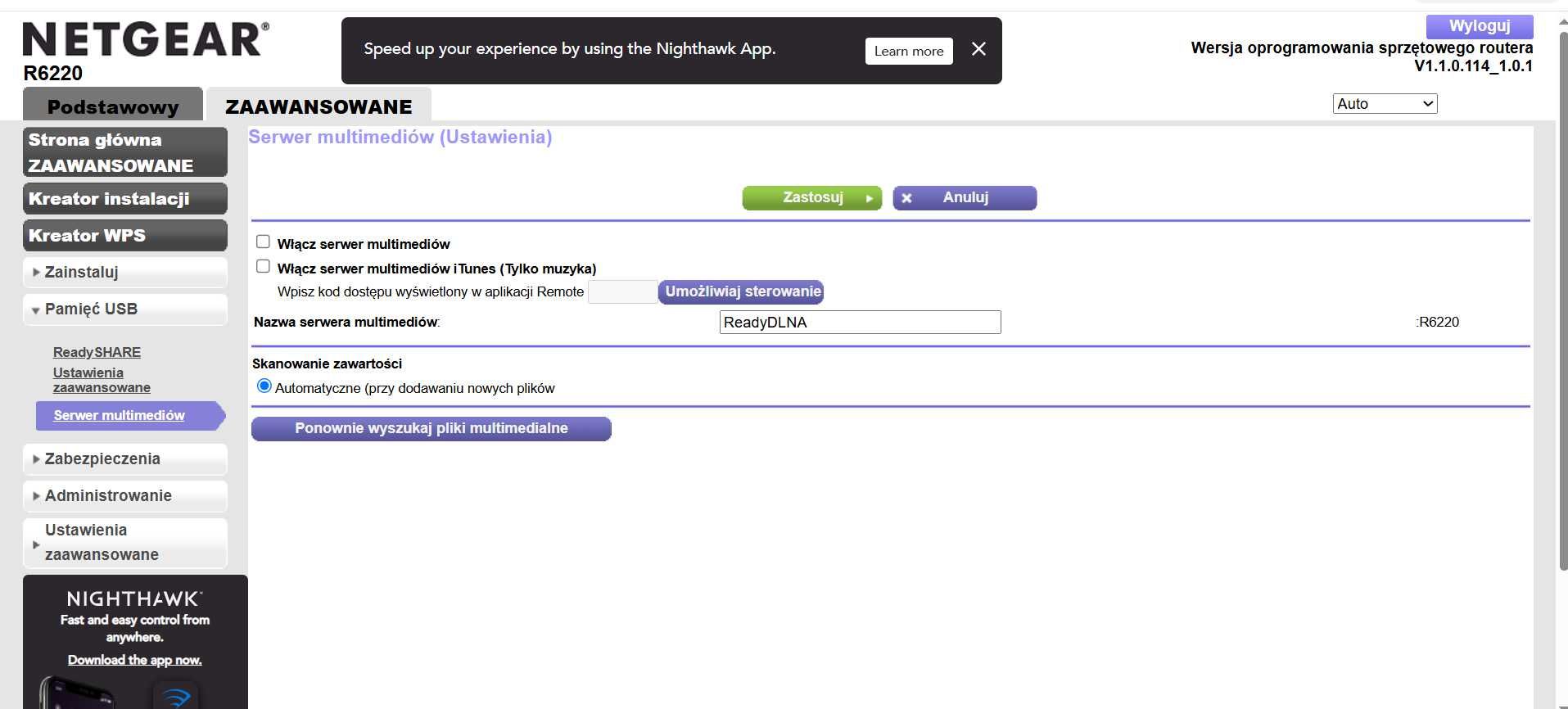Enable the iTunes multimedia server checkbox
This screenshot has height=709, width=1568.
pos(263,266)
